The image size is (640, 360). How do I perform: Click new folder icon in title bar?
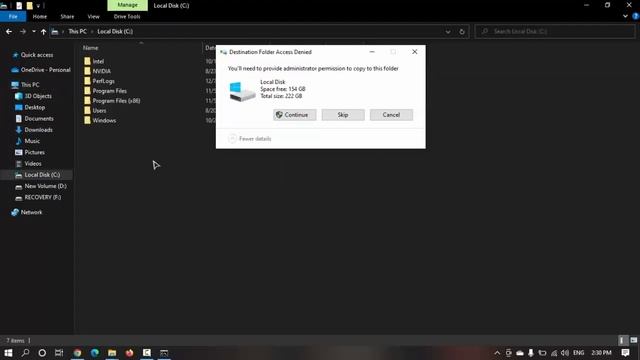[x=29, y=6]
